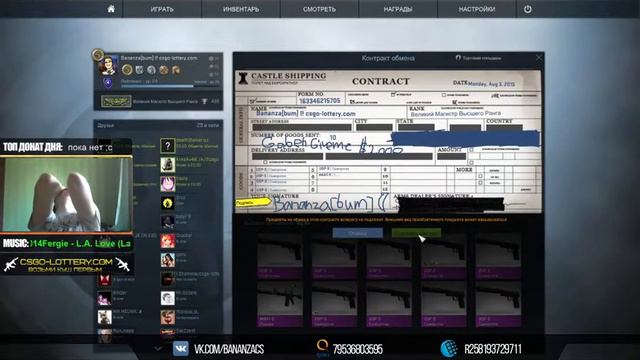
Task: Select first USP-S in top weapon row
Action: pos(280,256)
